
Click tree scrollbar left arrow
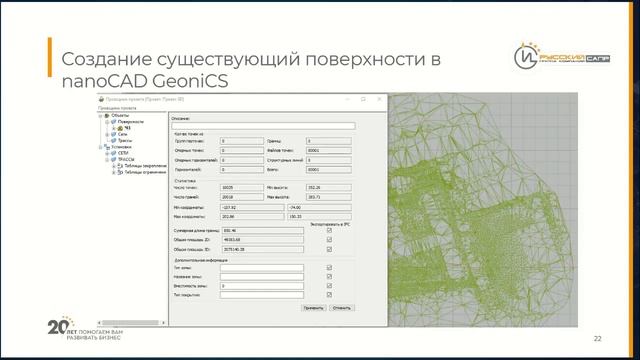[99, 323]
